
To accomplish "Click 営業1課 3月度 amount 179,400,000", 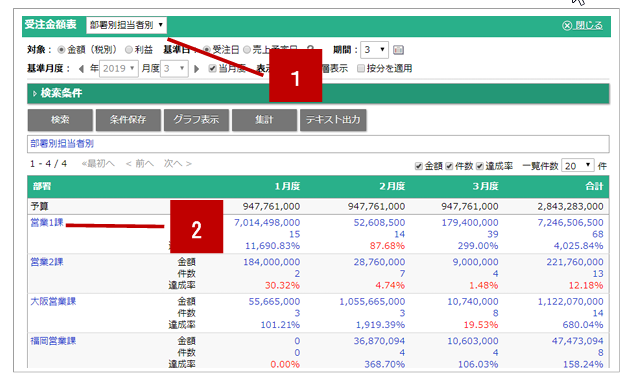I will (470, 223).
